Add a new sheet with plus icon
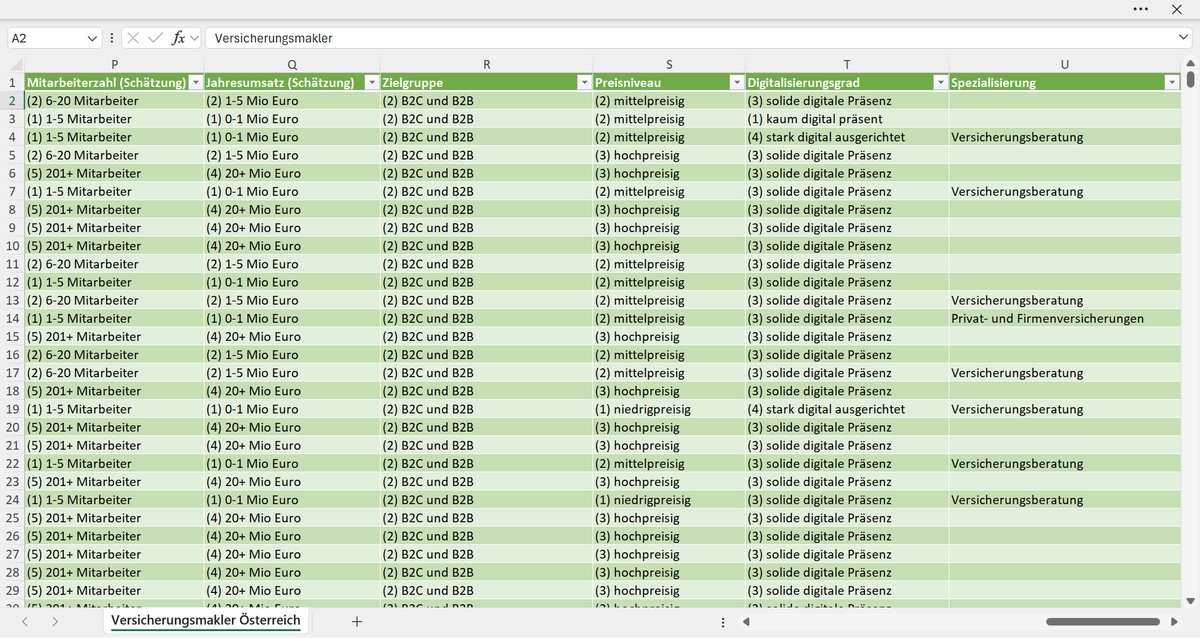Screen dimensions: 1200x638 point(357,621)
